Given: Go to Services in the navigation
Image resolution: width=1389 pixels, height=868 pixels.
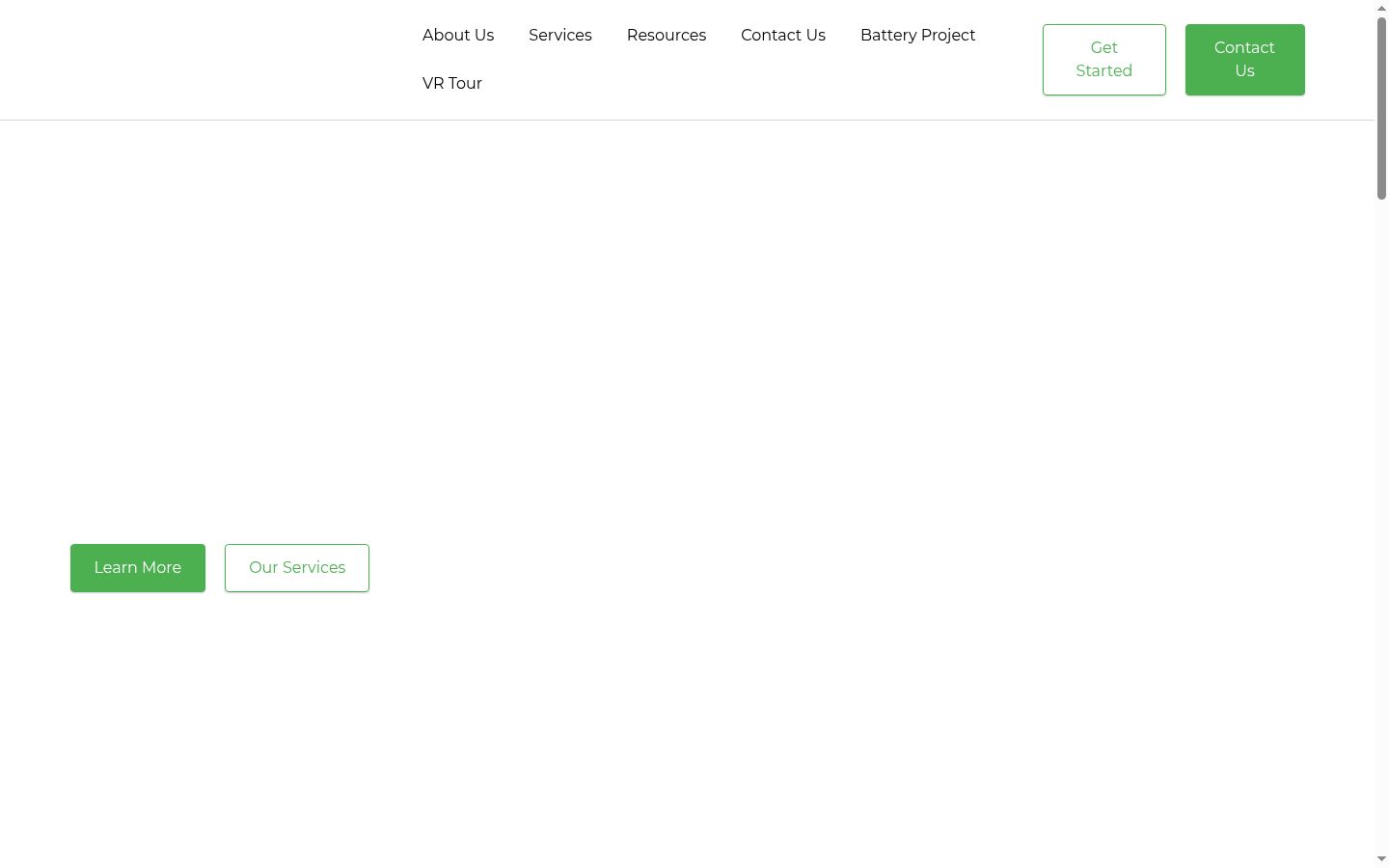Looking at the screenshot, I should pos(560,35).
